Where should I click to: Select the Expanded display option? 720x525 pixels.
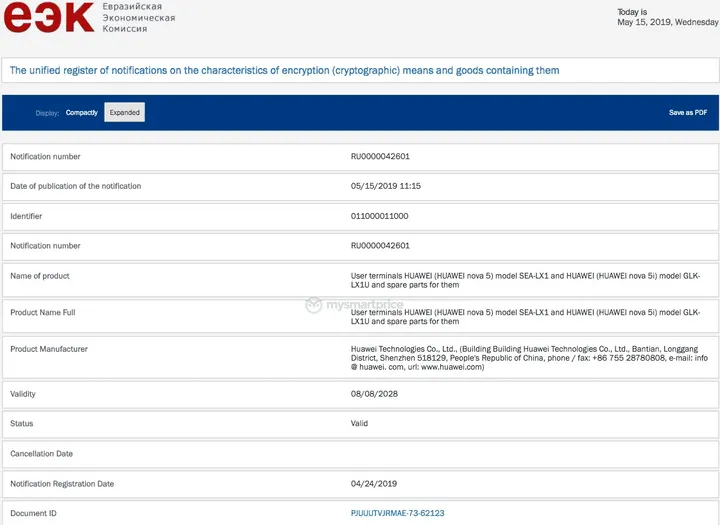125,113
